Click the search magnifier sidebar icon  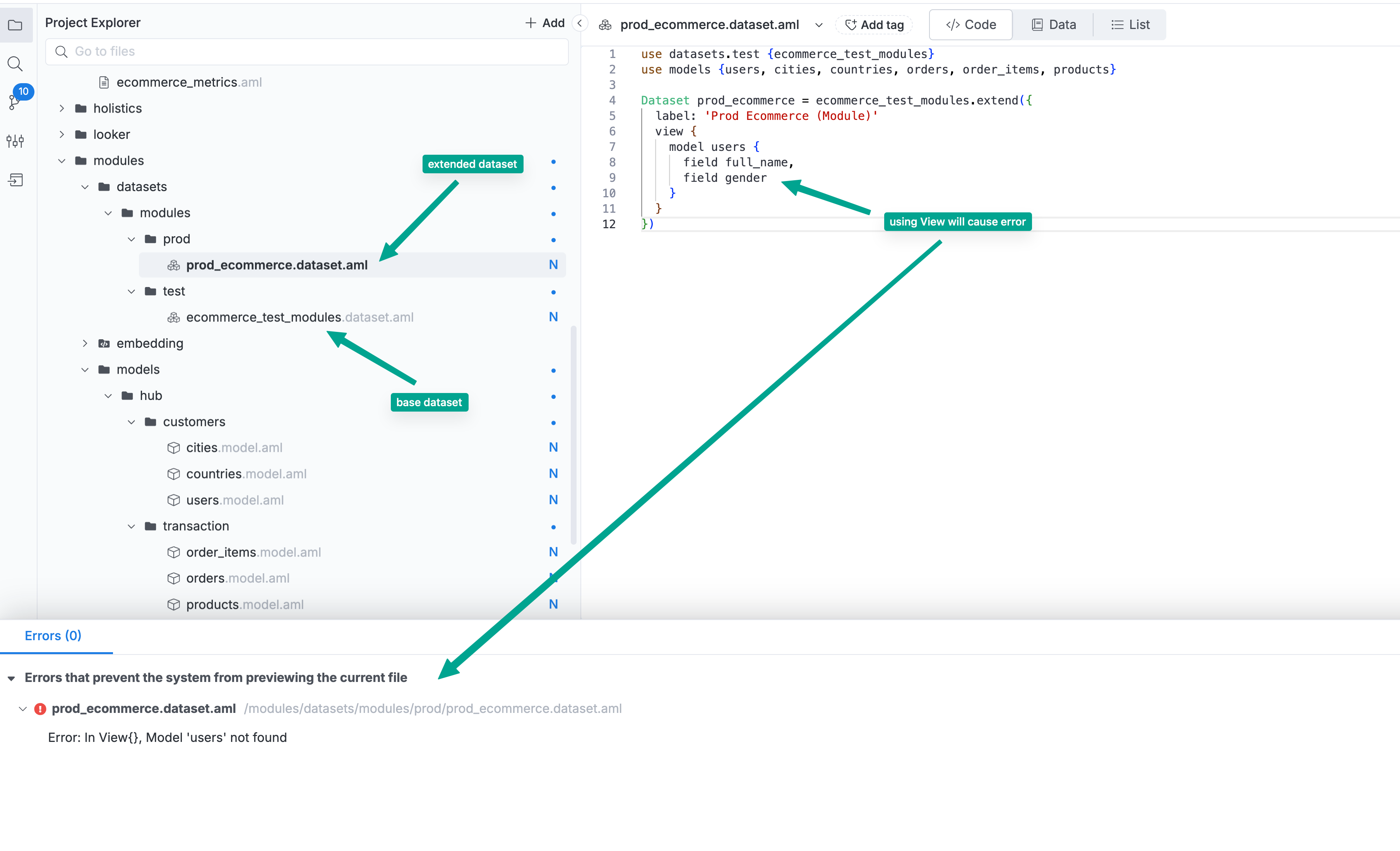click(15, 63)
